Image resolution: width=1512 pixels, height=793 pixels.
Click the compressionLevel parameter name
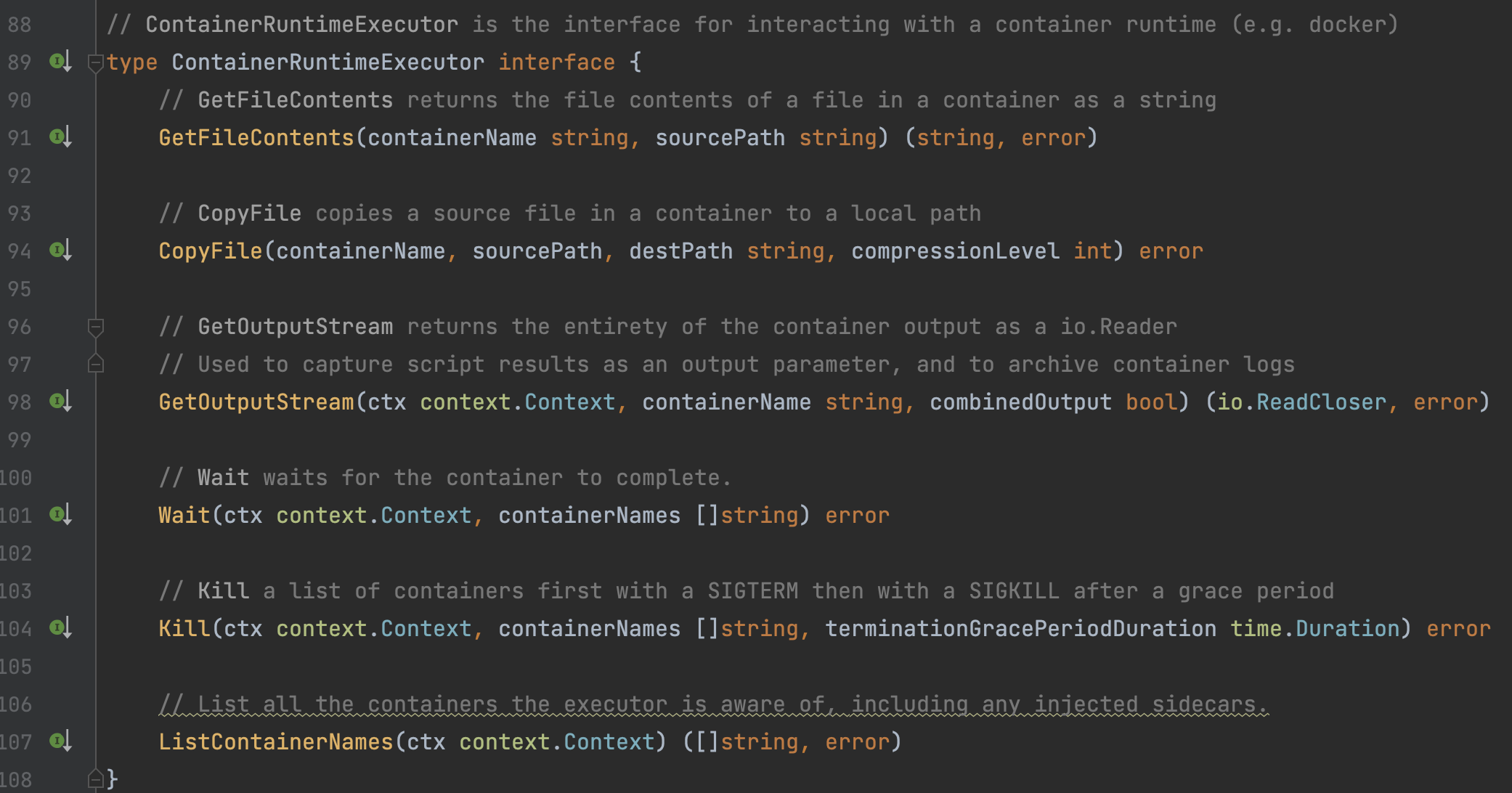955,251
